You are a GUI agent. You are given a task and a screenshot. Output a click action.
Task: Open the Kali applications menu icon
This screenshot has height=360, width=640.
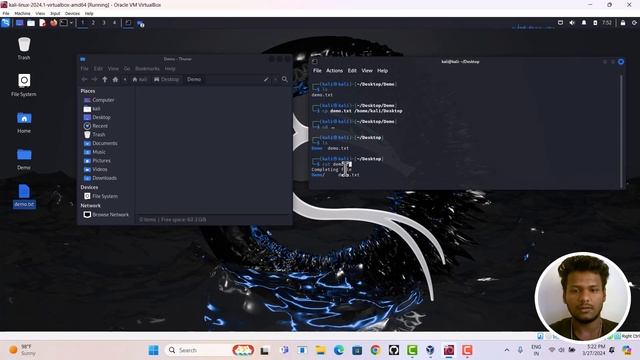coord(5,23)
